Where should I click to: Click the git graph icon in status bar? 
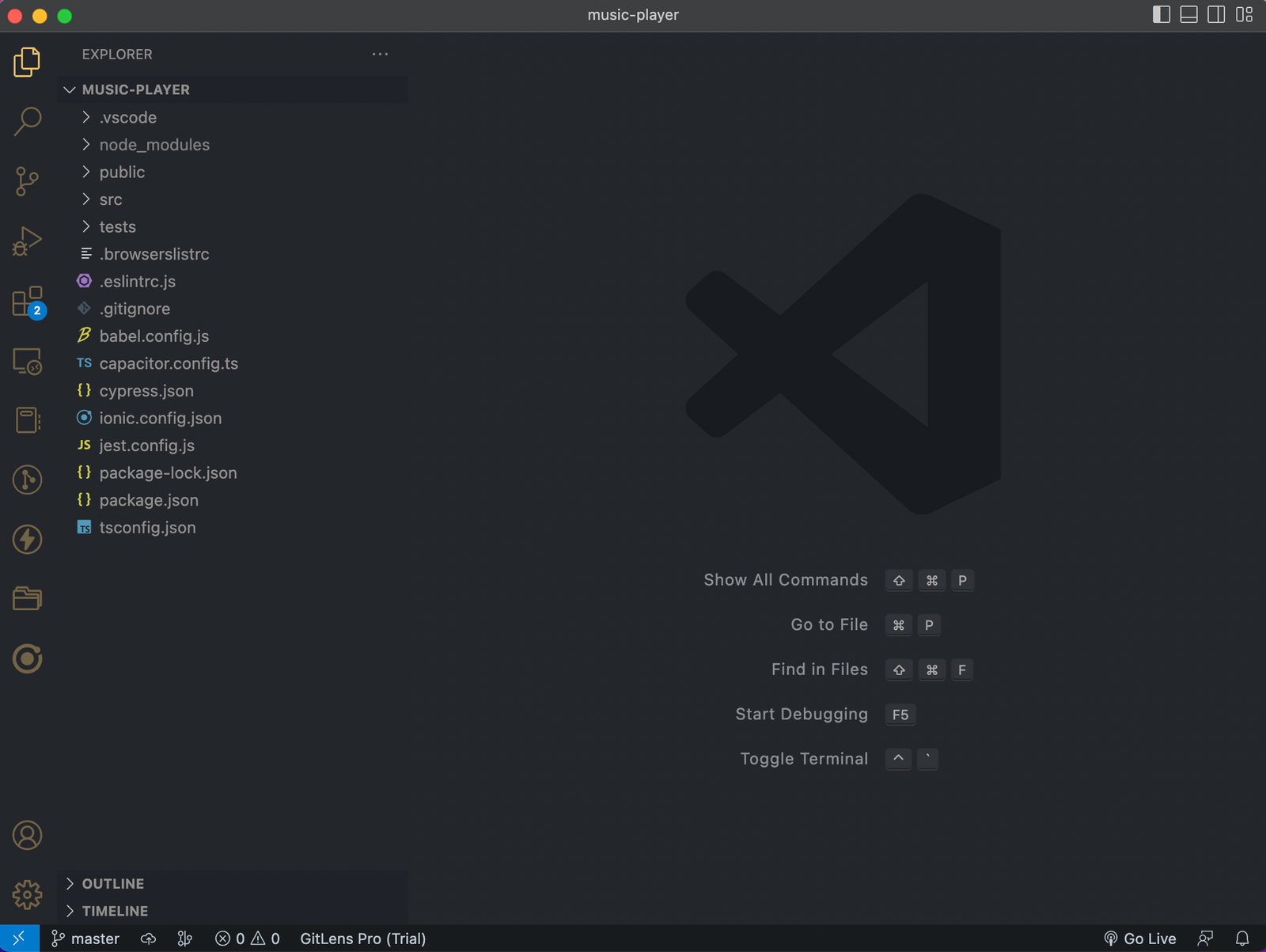pos(184,939)
